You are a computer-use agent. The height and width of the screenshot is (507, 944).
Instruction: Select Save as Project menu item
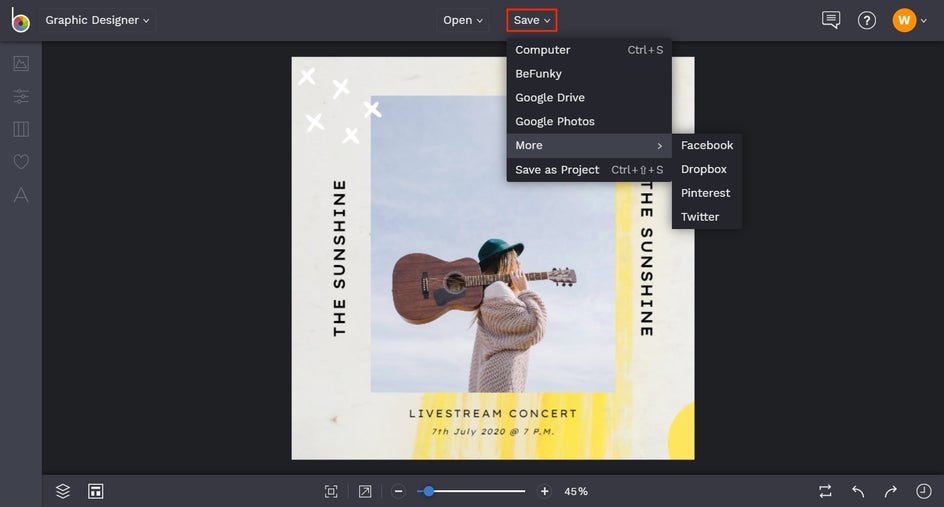click(x=589, y=170)
